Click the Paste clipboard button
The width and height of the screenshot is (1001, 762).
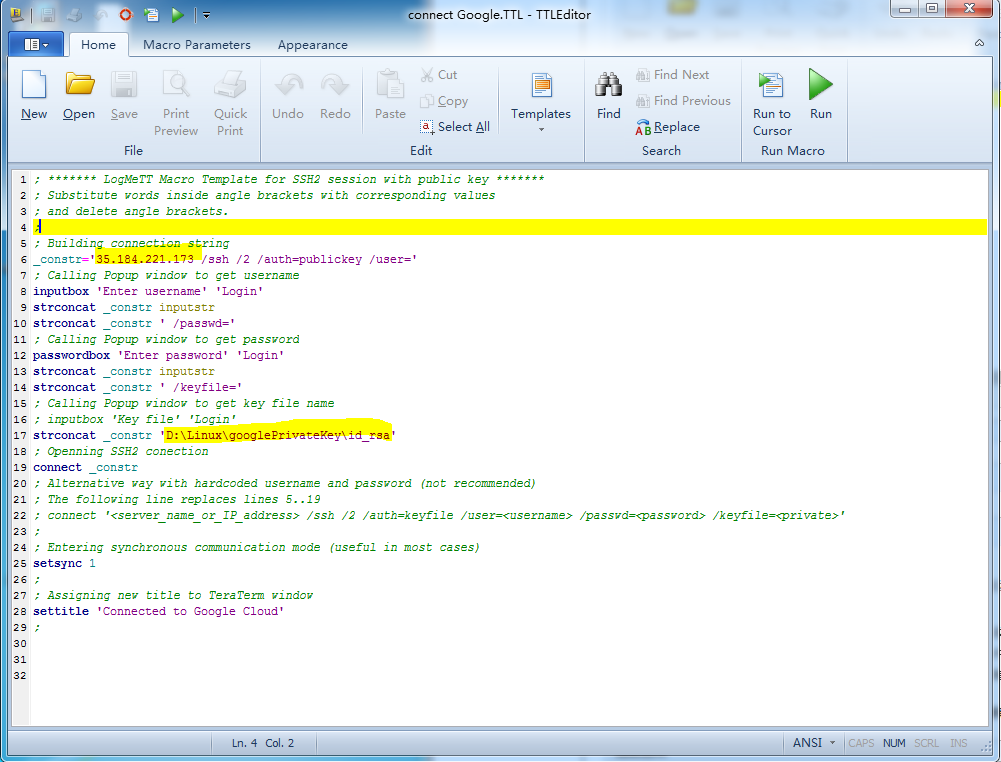pyautogui.click(x=390, y=96)
